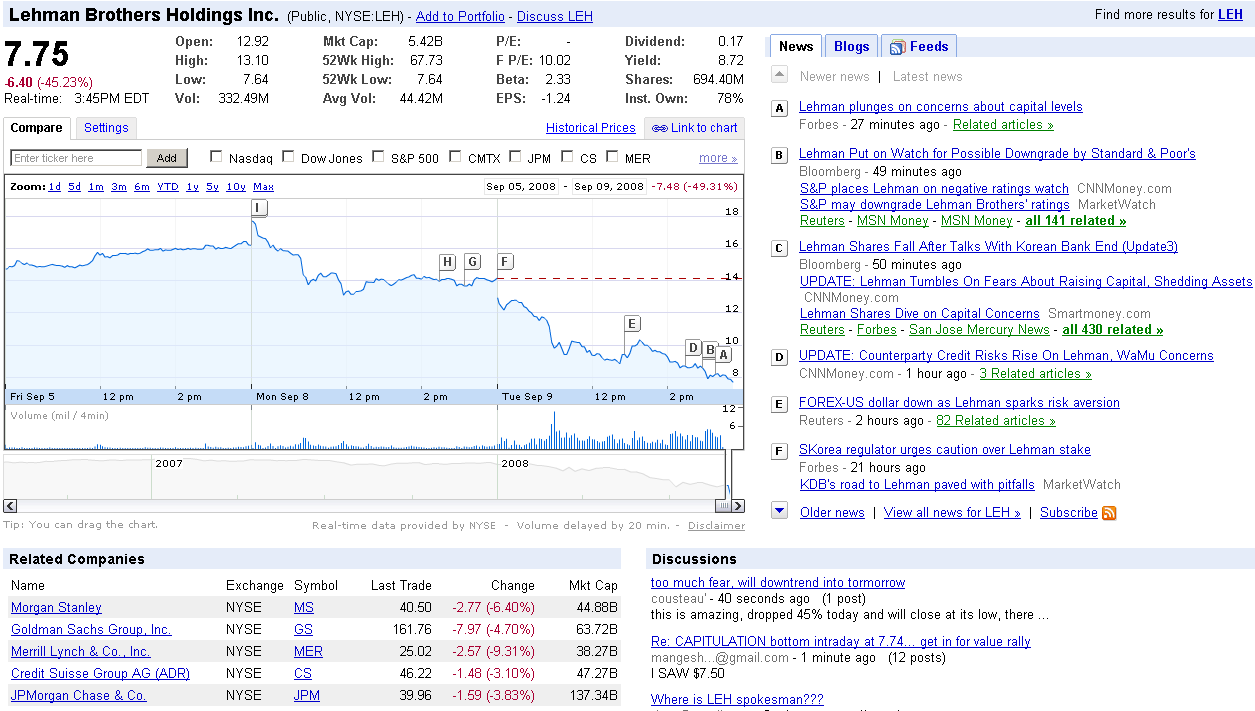Open 'too much fear' discussion thread
The width and height of the screenshot is (1255, 711).
click(x=778, y=583)
